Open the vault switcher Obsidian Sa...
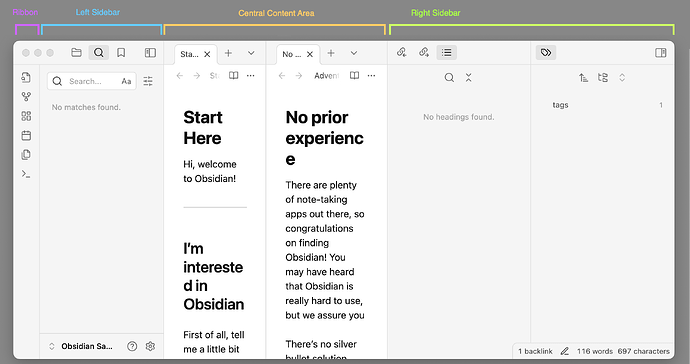Viewport: 690px width, 364px height. coord(81,346)
